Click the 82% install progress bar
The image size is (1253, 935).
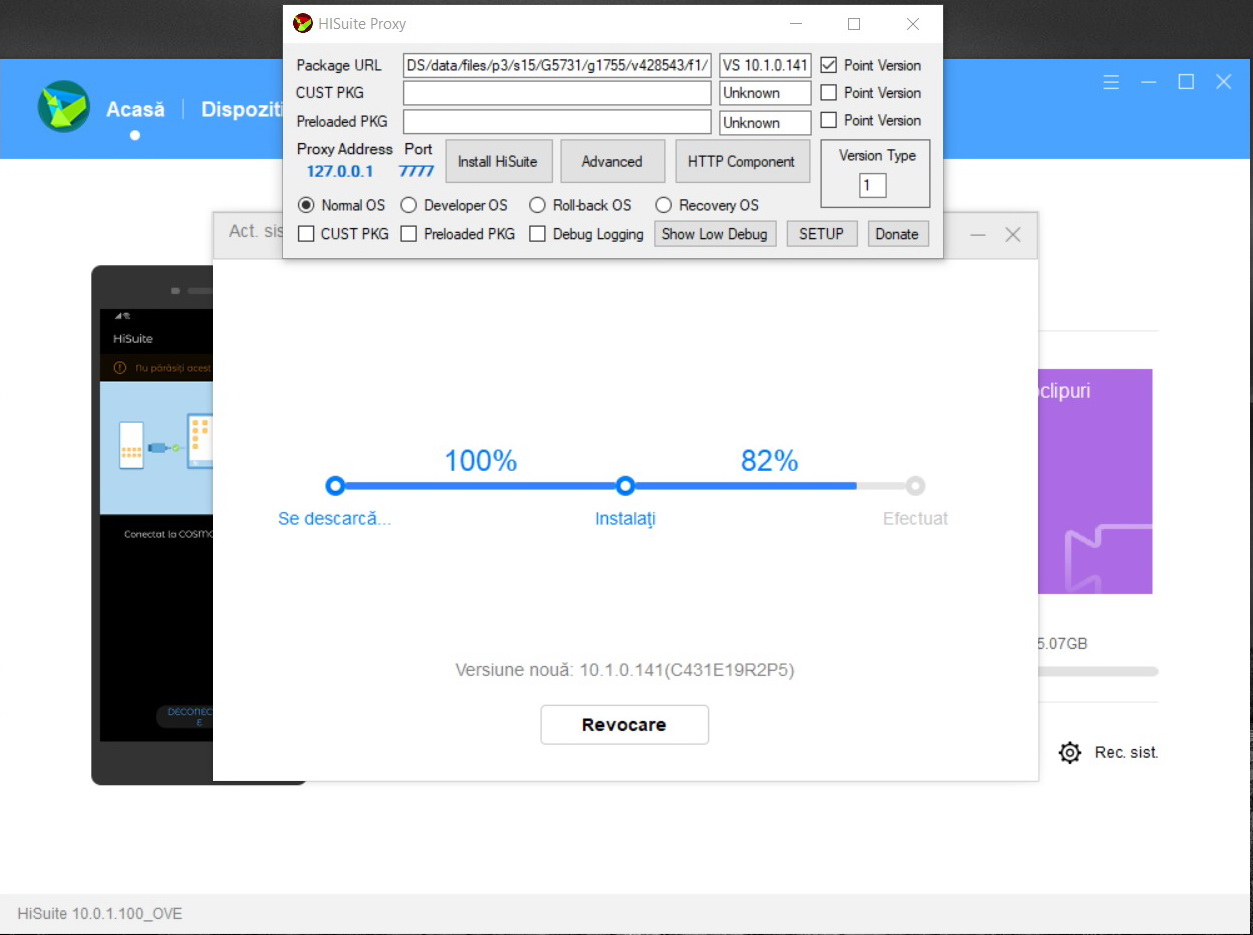[770, 486]
